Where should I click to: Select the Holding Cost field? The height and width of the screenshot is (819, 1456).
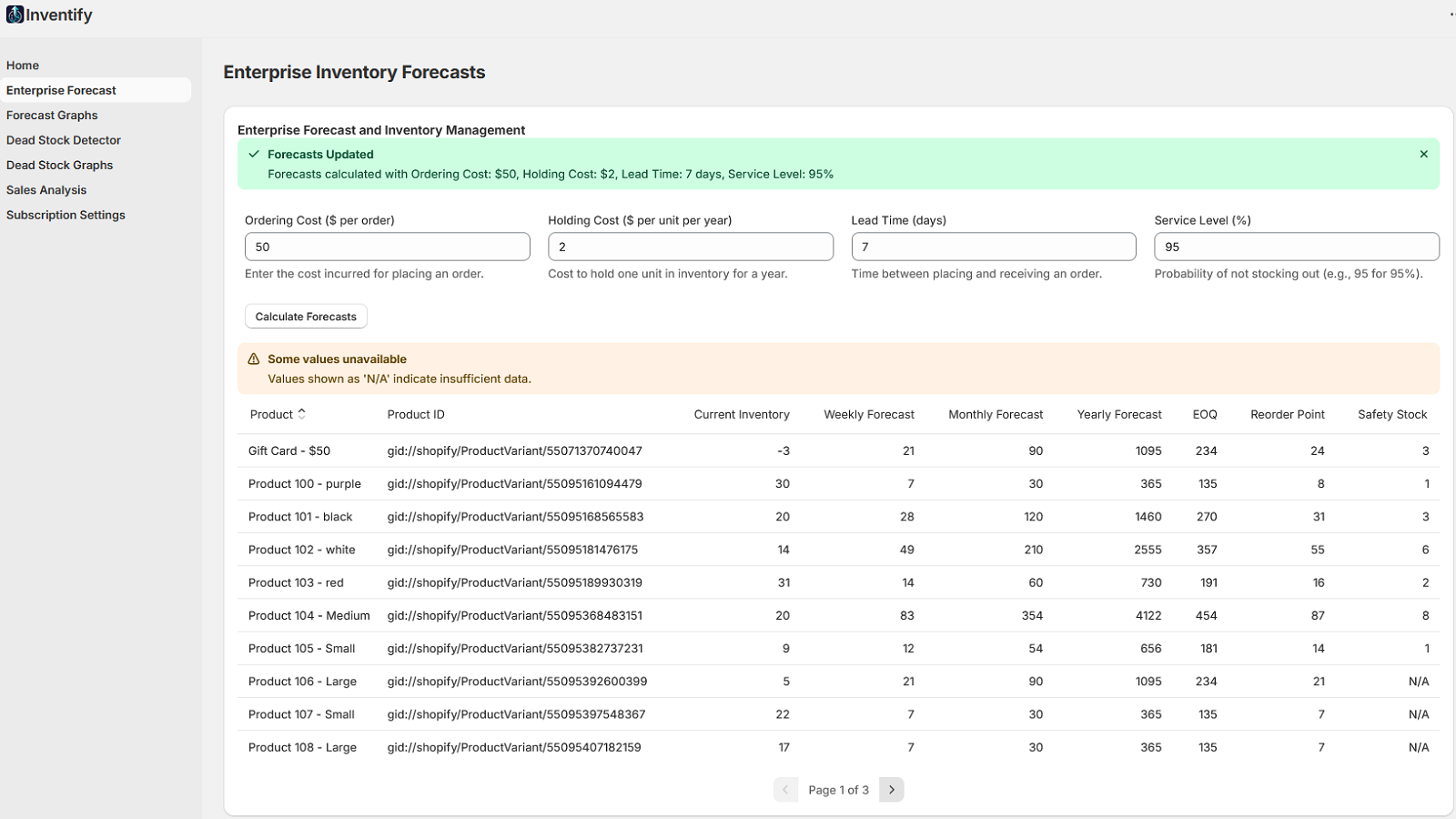690,246
